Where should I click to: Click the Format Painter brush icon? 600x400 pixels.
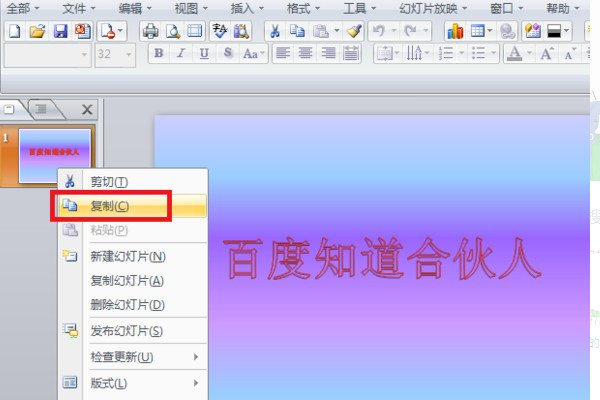pos(354,31)
